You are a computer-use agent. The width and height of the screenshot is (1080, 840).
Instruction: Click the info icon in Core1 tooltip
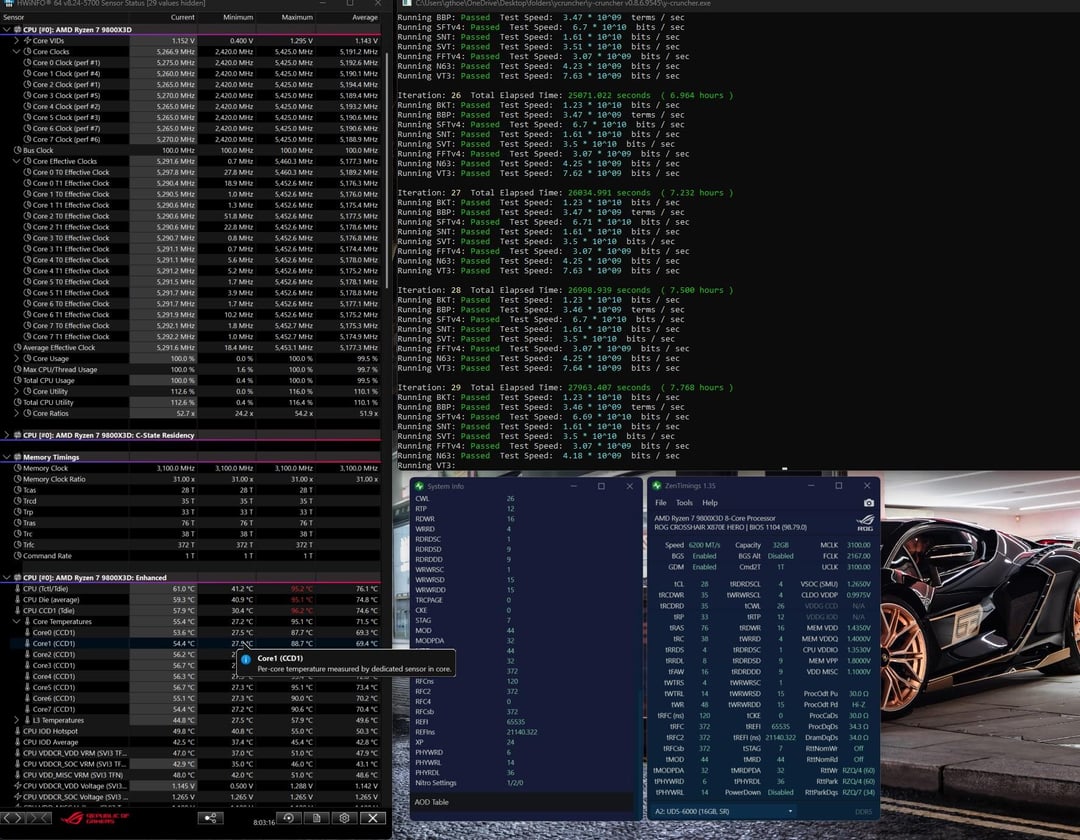(x=246, y=659)
